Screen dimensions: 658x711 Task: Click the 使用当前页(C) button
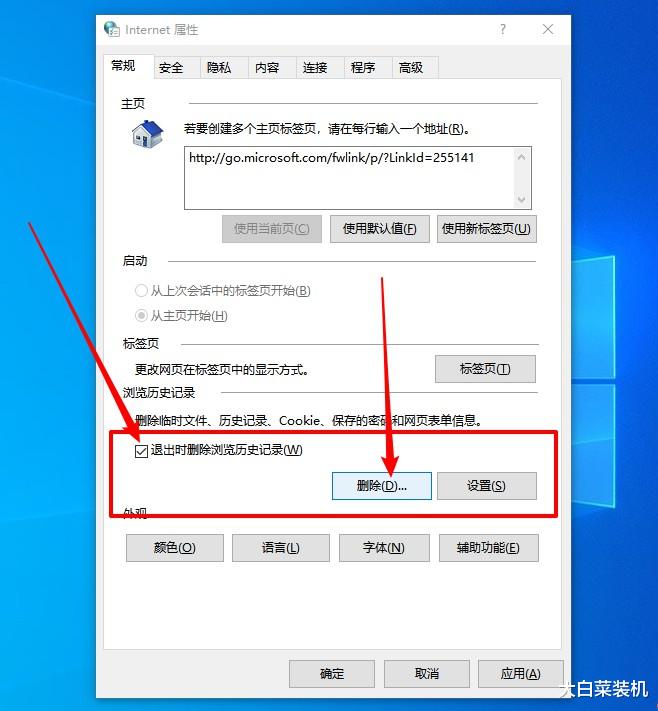click(x=272, y=229)
